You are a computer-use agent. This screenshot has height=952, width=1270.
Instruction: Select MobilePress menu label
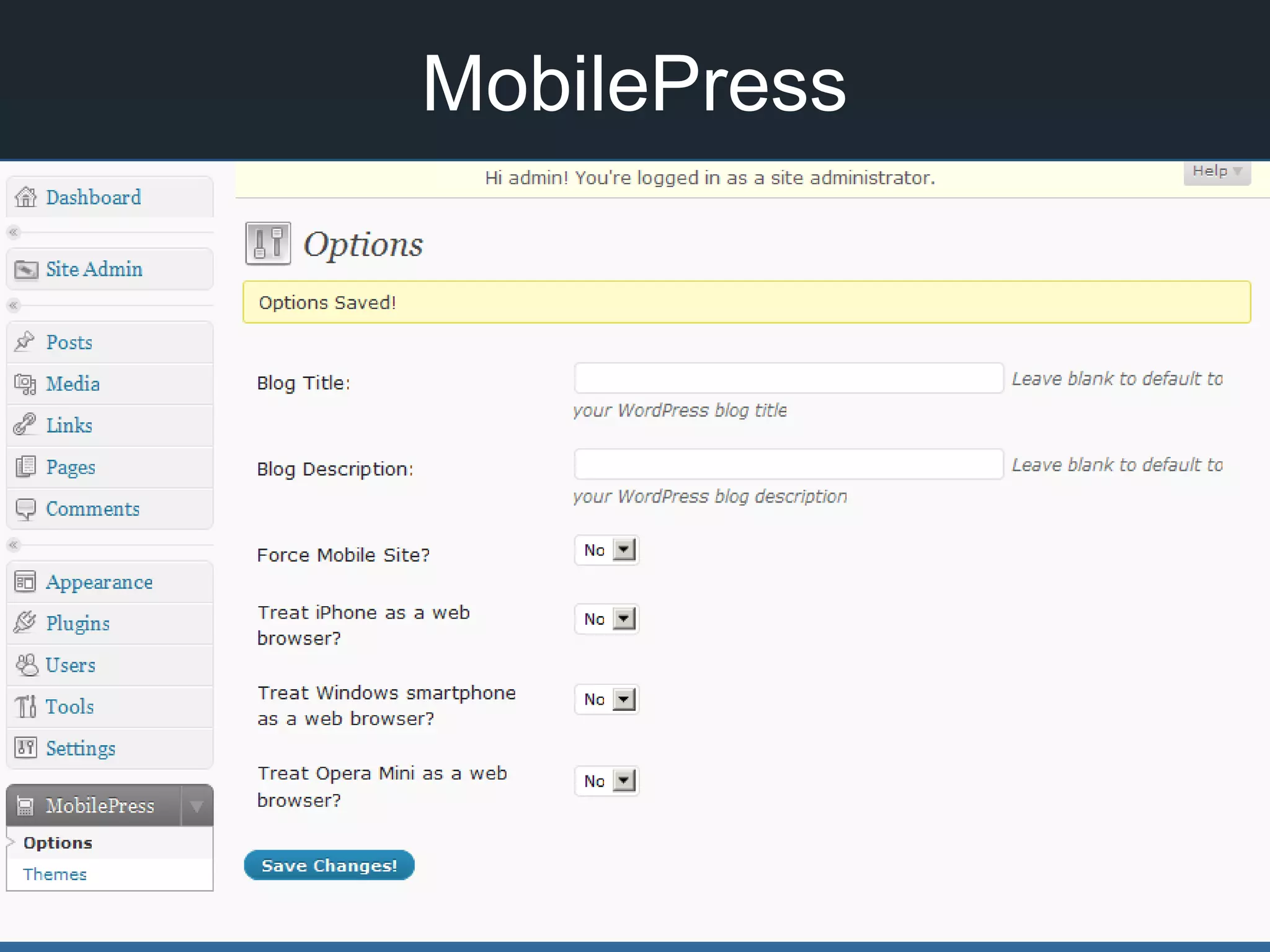100,806
